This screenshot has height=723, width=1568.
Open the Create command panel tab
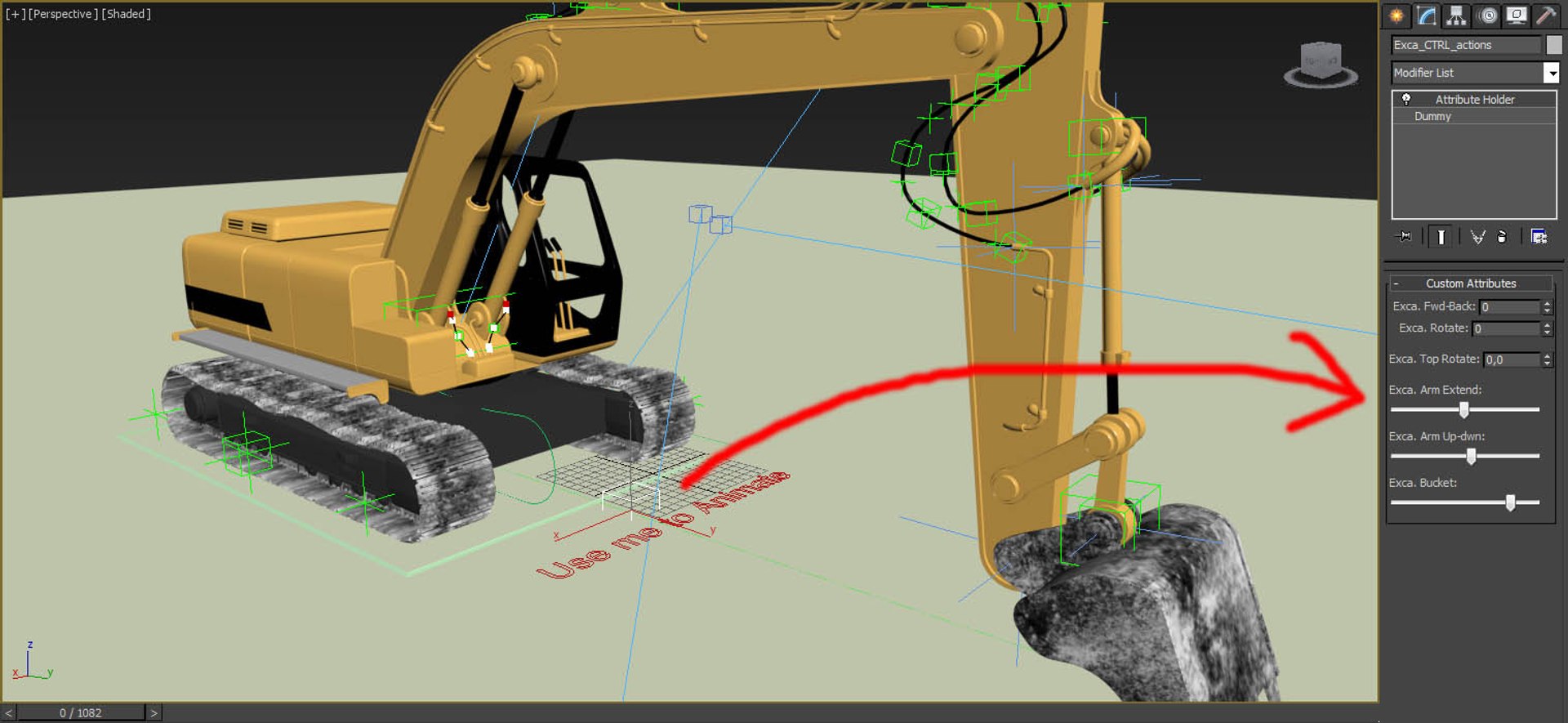1396,16
